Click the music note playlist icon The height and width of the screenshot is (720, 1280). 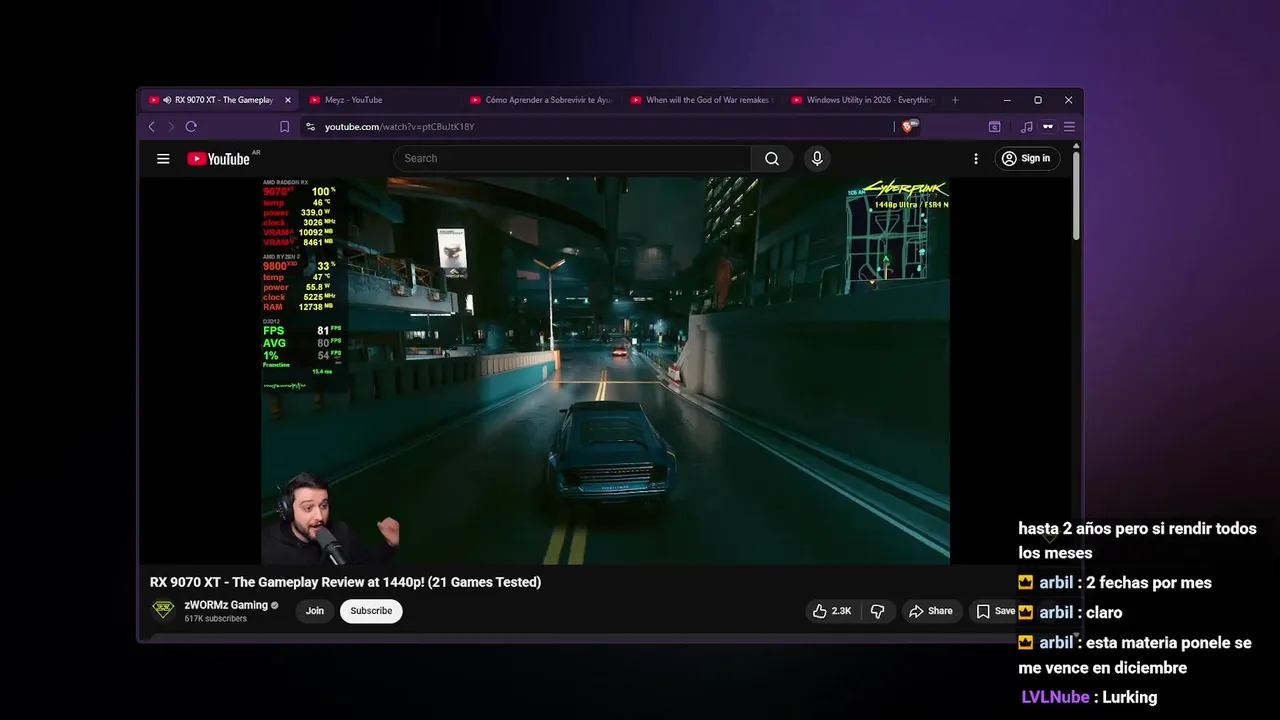[x=1026, y=127]
